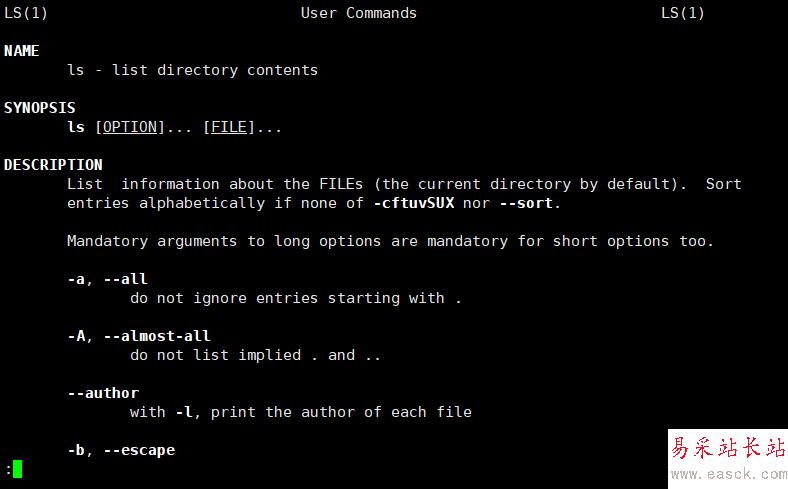Click the Chinese easck watermark logo

click(x=727, y=447)
